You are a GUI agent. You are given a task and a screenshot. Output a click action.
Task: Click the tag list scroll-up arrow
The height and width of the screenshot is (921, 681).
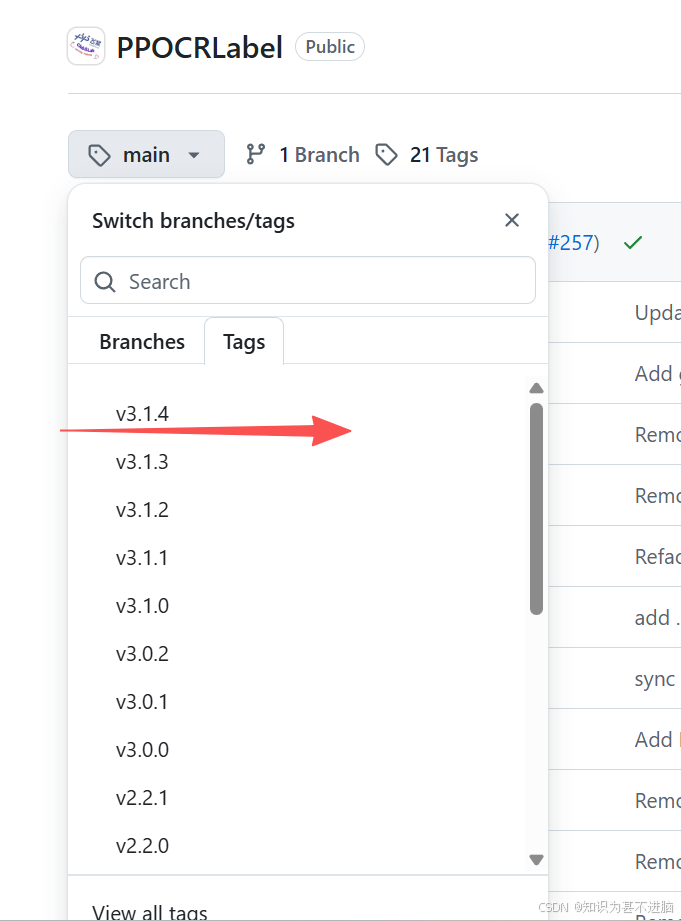(536, 388)
